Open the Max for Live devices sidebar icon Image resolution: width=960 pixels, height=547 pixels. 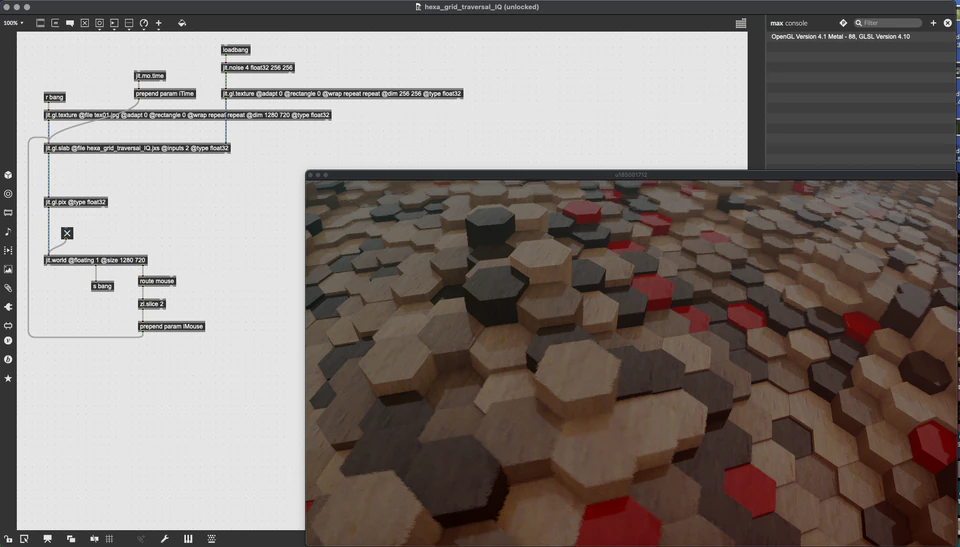(8, 213)
